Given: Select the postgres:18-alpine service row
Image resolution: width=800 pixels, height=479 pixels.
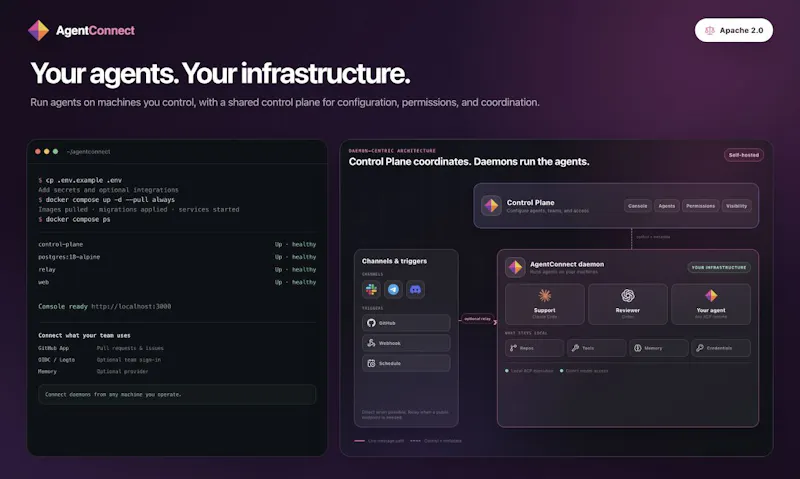Looking at the screenshot, I should tap(177, 257).
